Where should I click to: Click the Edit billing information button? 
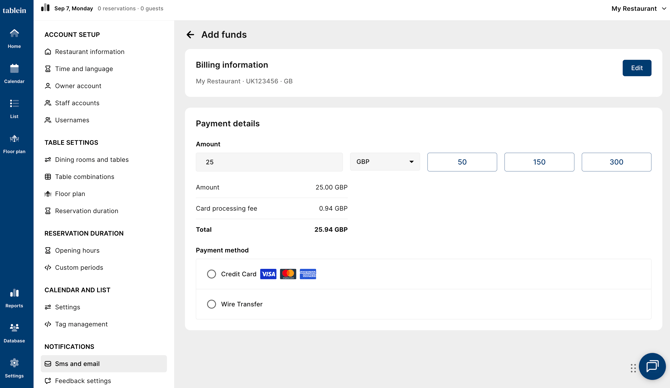coord(637,68)
